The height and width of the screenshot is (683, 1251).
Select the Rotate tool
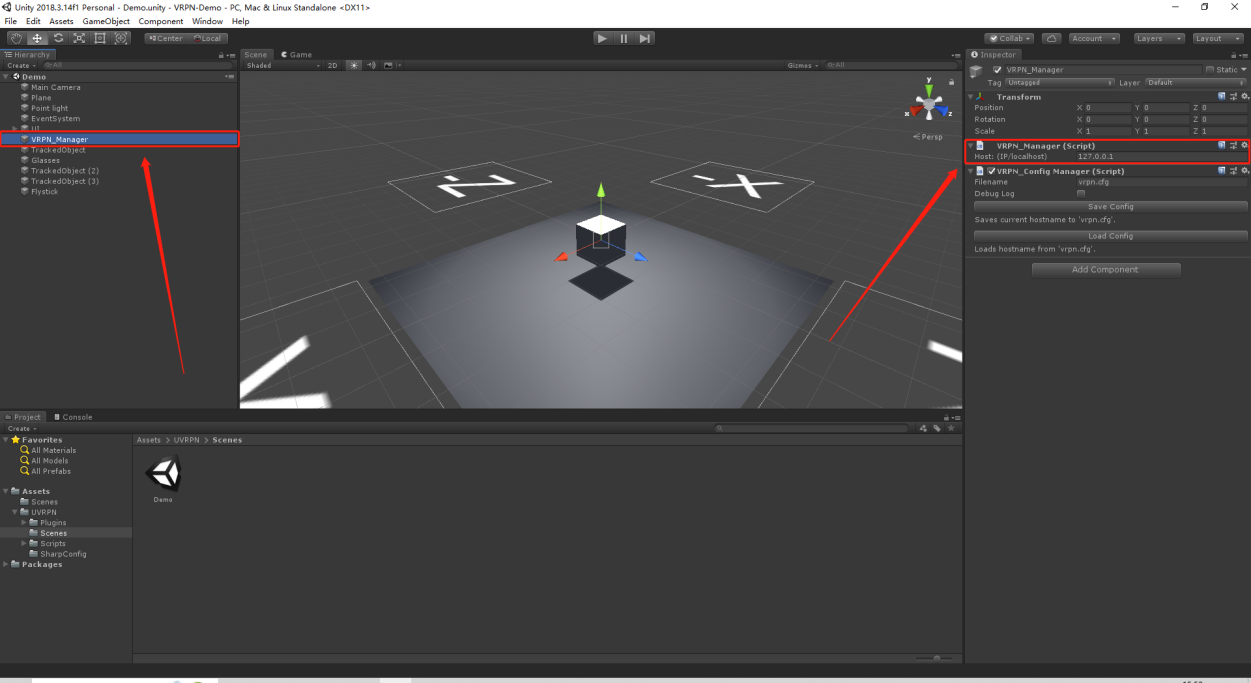coord(58,38)
